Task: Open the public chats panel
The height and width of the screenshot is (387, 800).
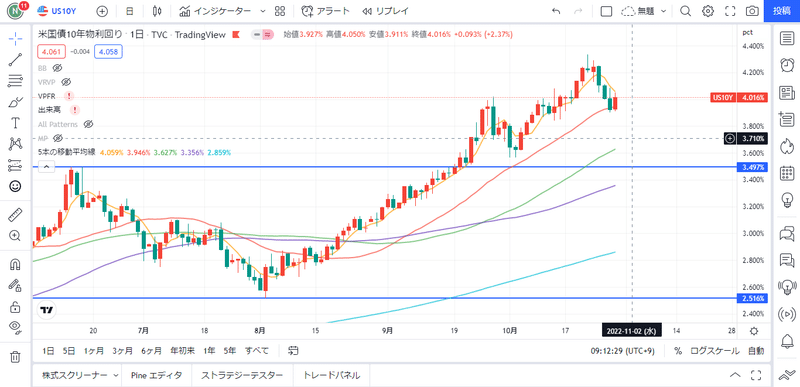Action: pyautogui.click(x=787, y=234)
